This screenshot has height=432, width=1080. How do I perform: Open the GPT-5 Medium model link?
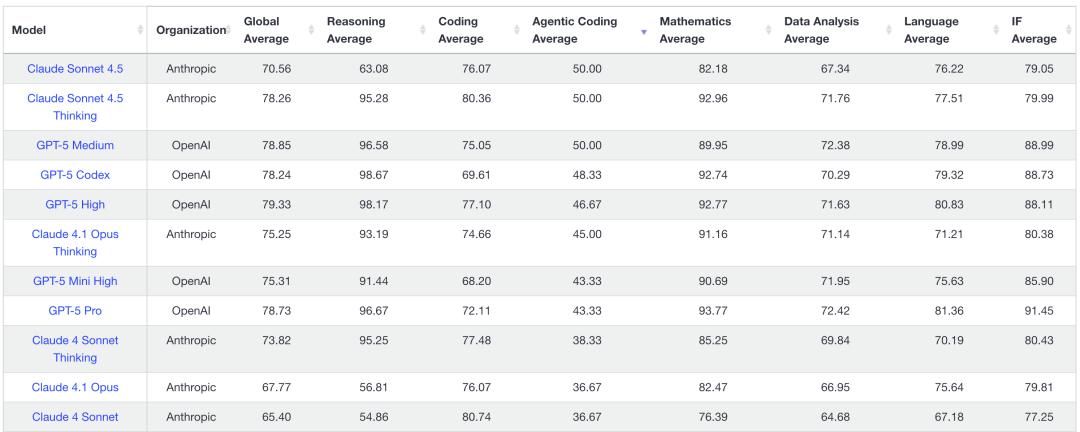point(75,145)
